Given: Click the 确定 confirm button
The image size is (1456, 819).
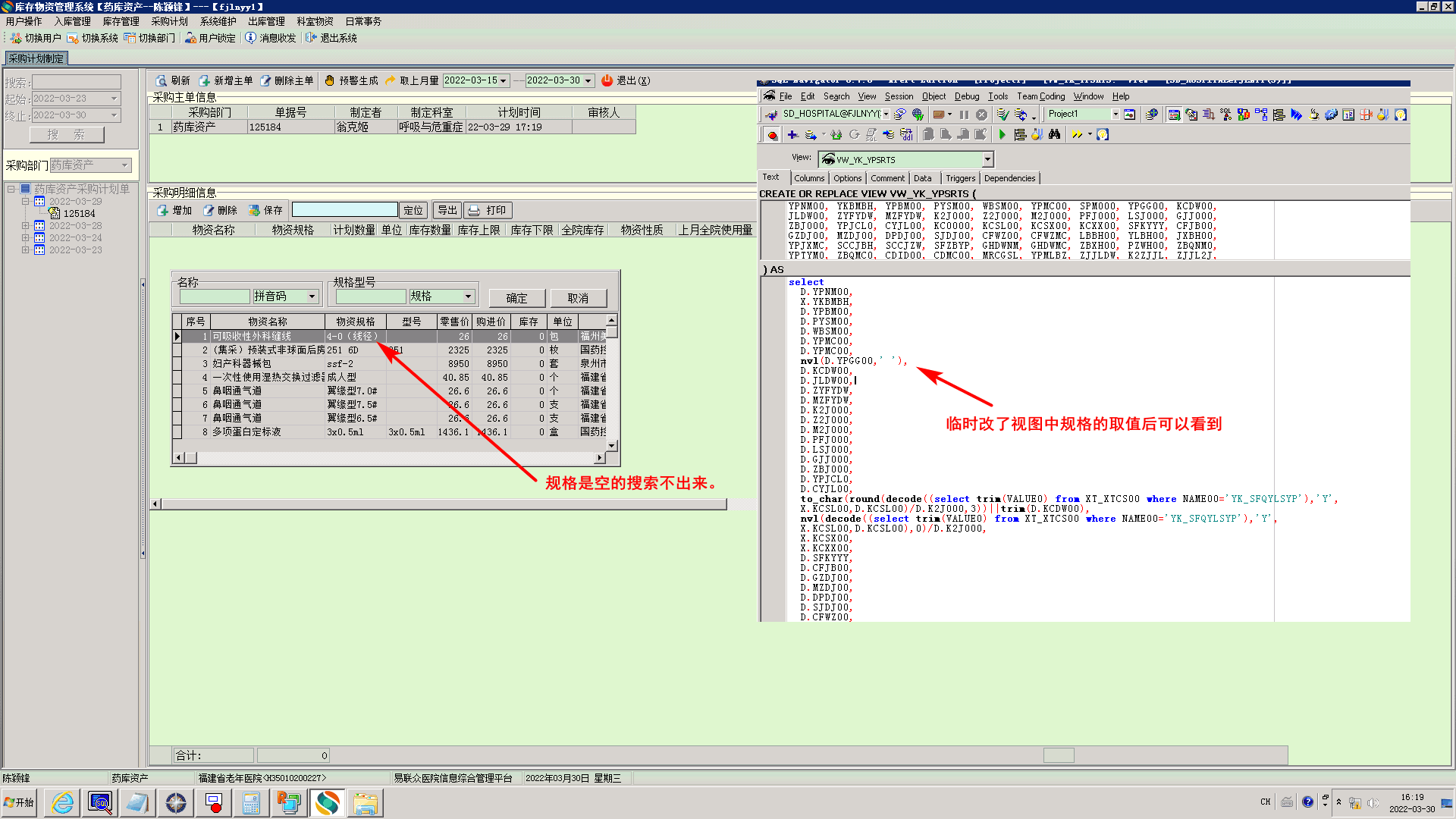Looking at the screenshot, I should [x=516, y=298].
